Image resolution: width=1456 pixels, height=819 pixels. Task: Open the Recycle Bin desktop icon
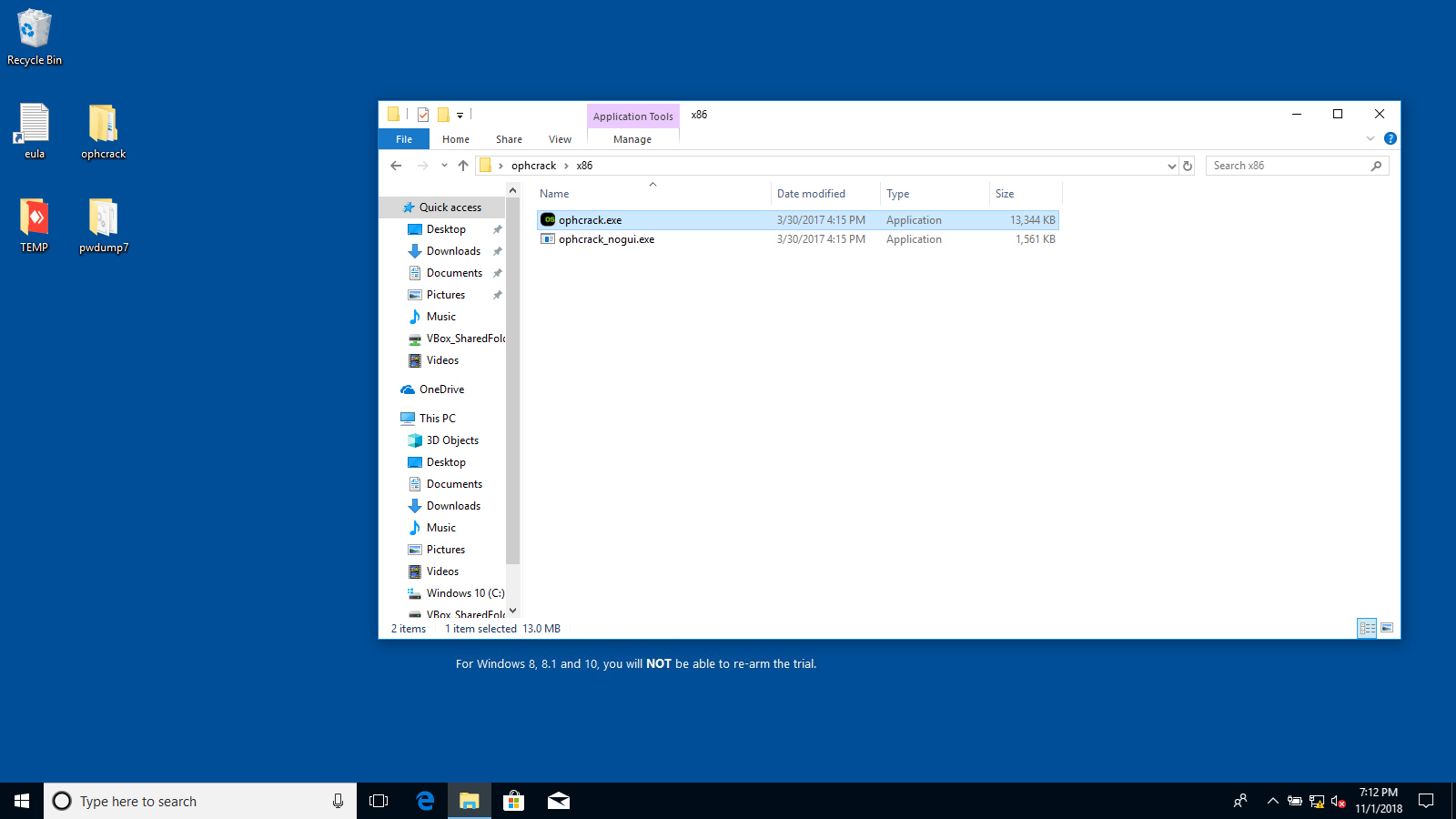35,37
